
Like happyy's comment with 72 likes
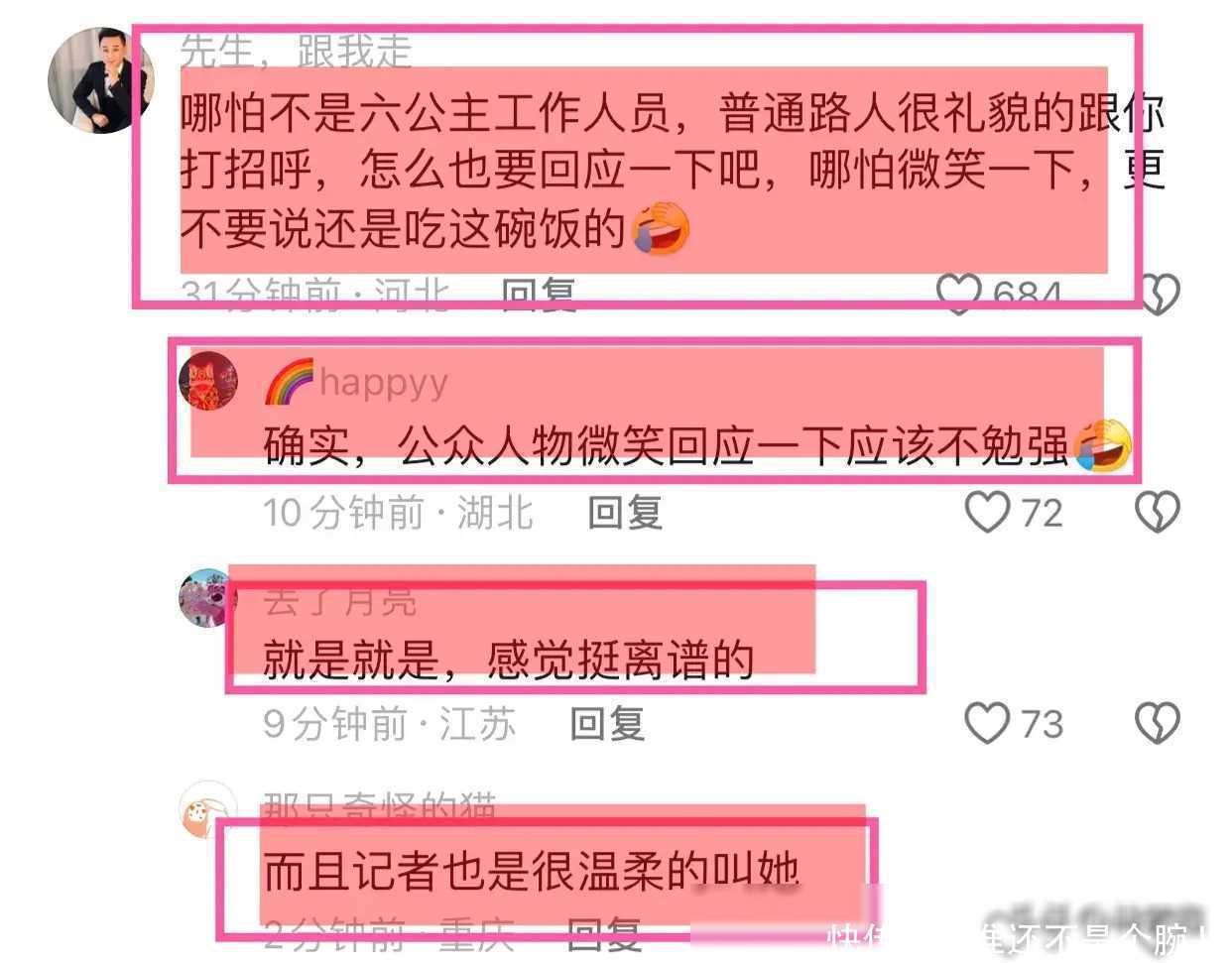(x=987, y=512)
